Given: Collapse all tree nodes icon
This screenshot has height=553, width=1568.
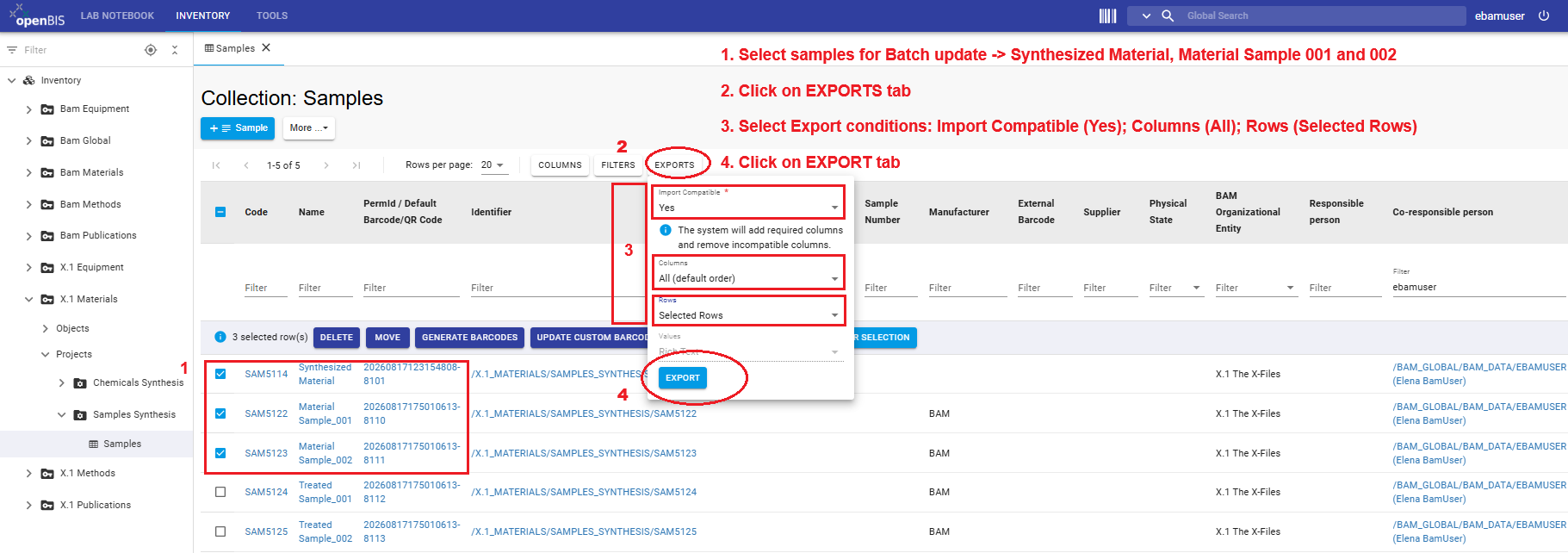Looking at the screenshot, I should (x=175, y=50).
